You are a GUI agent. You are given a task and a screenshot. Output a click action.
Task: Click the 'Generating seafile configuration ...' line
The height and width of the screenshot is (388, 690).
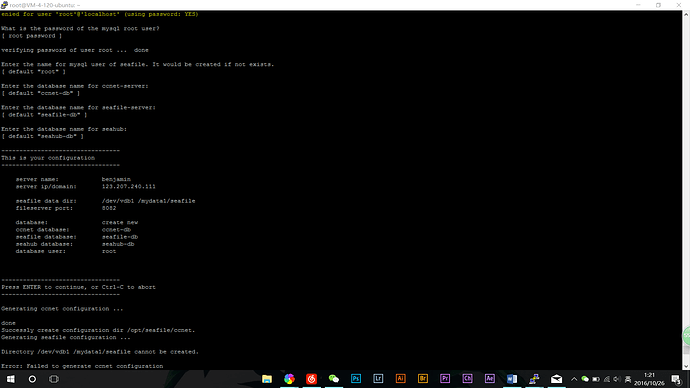pyautogui.click(x=66, y=337)
